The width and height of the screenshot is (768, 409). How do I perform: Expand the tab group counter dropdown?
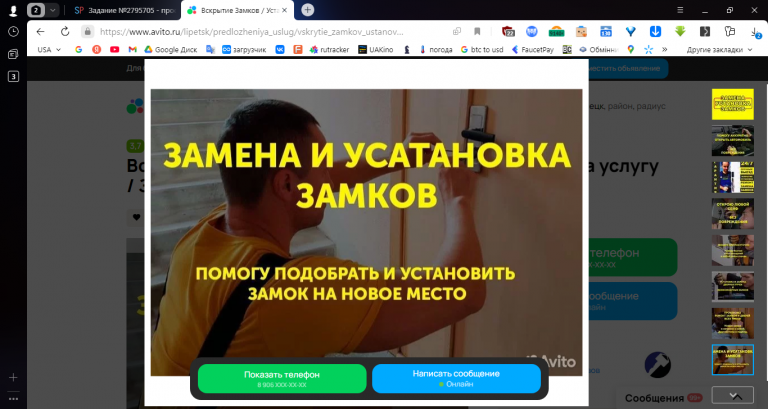pos(52,10)
